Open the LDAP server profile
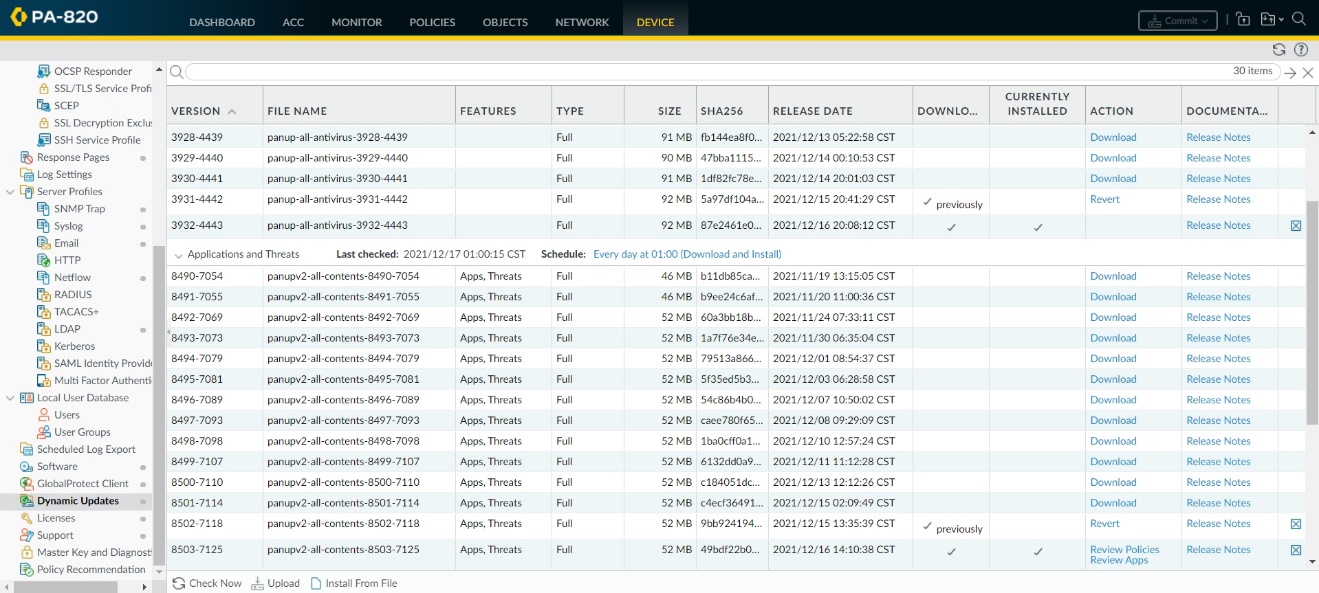The width and height of the screenshot is (1319, 593). tap(67, 329)
